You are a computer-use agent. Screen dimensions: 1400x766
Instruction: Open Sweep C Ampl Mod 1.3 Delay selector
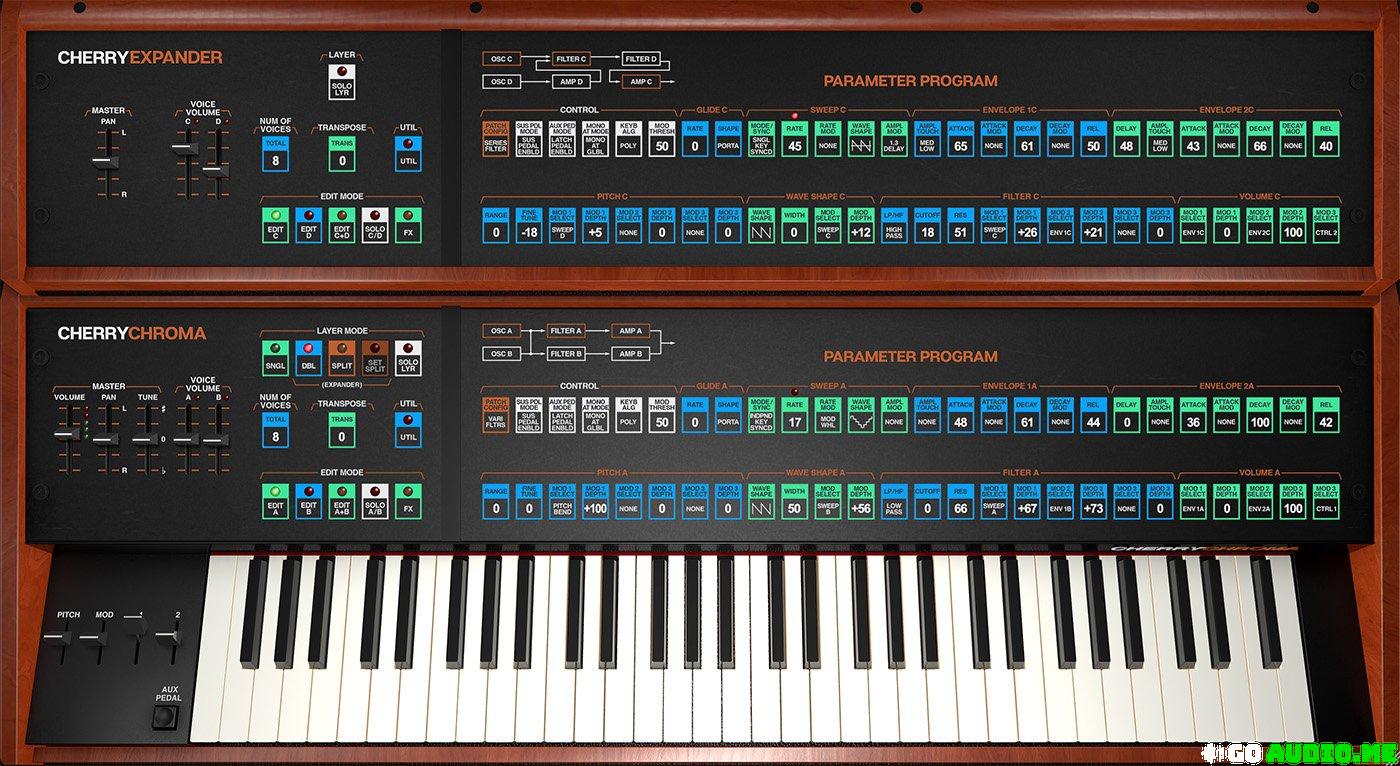[894, 139]
